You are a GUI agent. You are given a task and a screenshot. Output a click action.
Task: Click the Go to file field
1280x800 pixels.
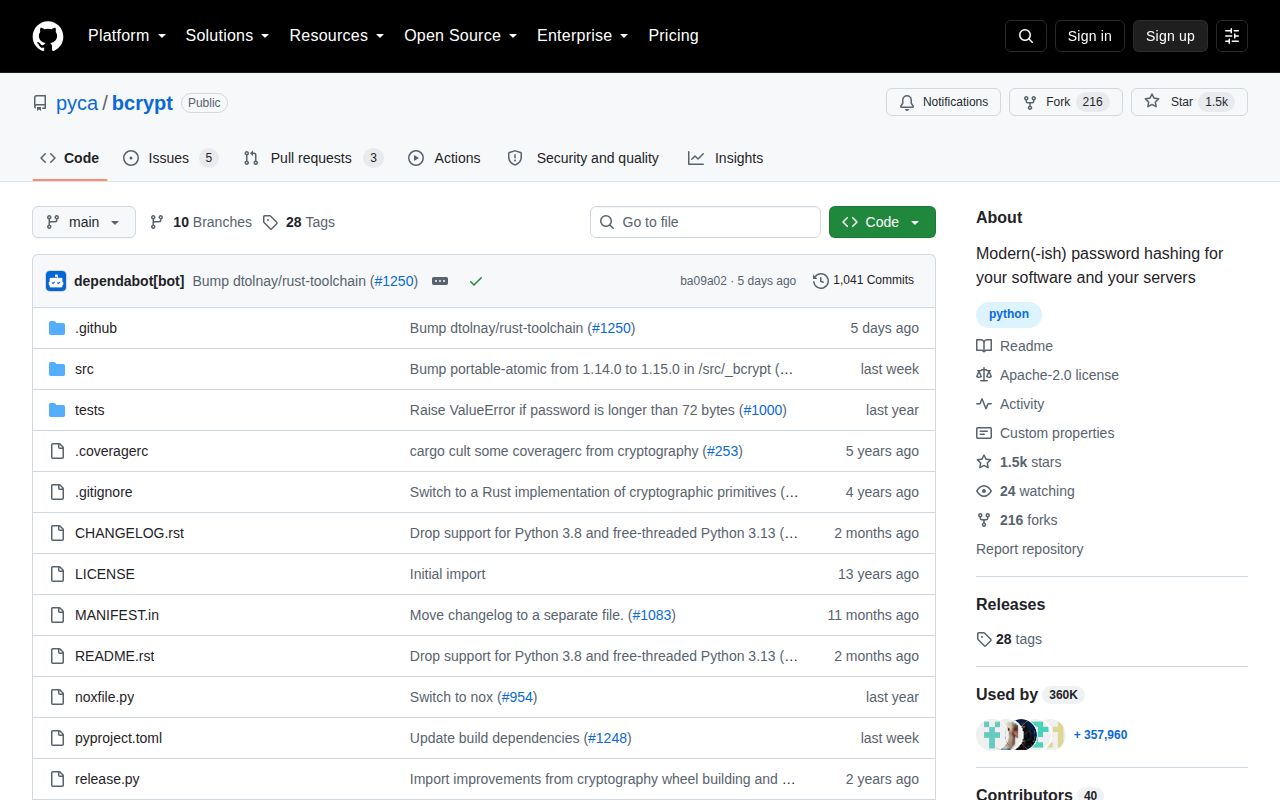tap(705, 222)
